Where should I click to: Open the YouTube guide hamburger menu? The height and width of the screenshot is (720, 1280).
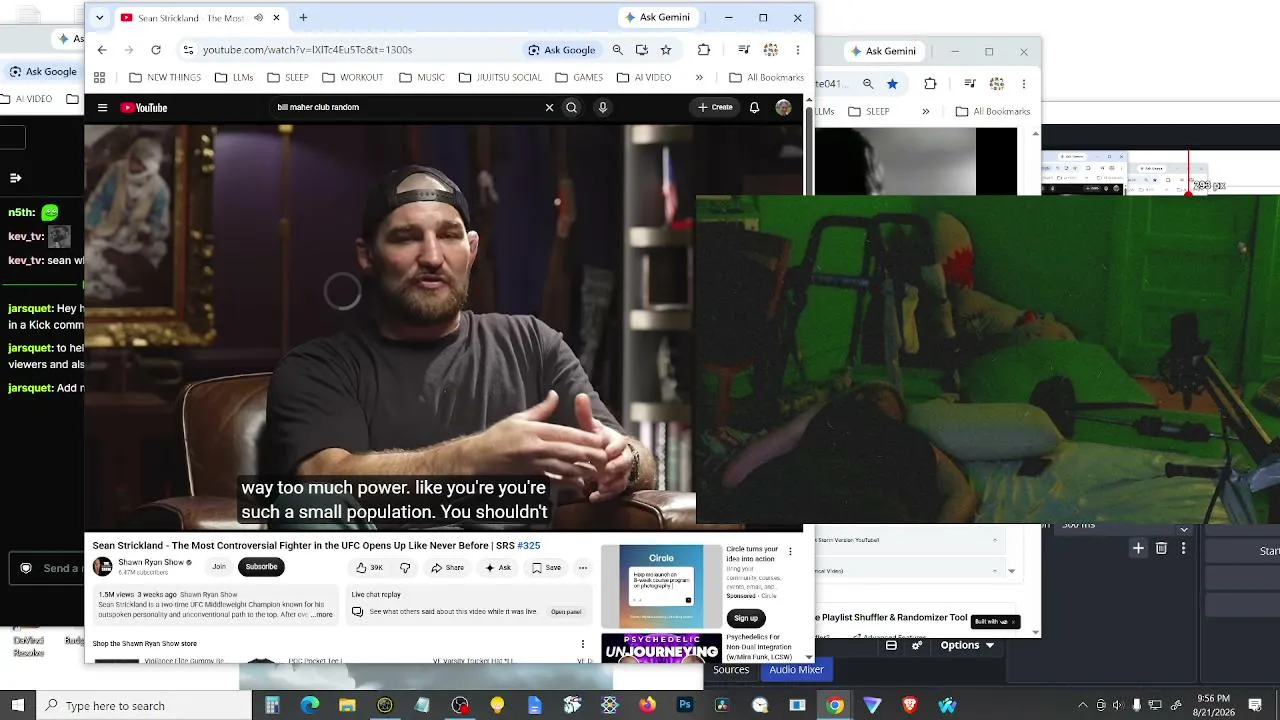click(x=102, y=107)
